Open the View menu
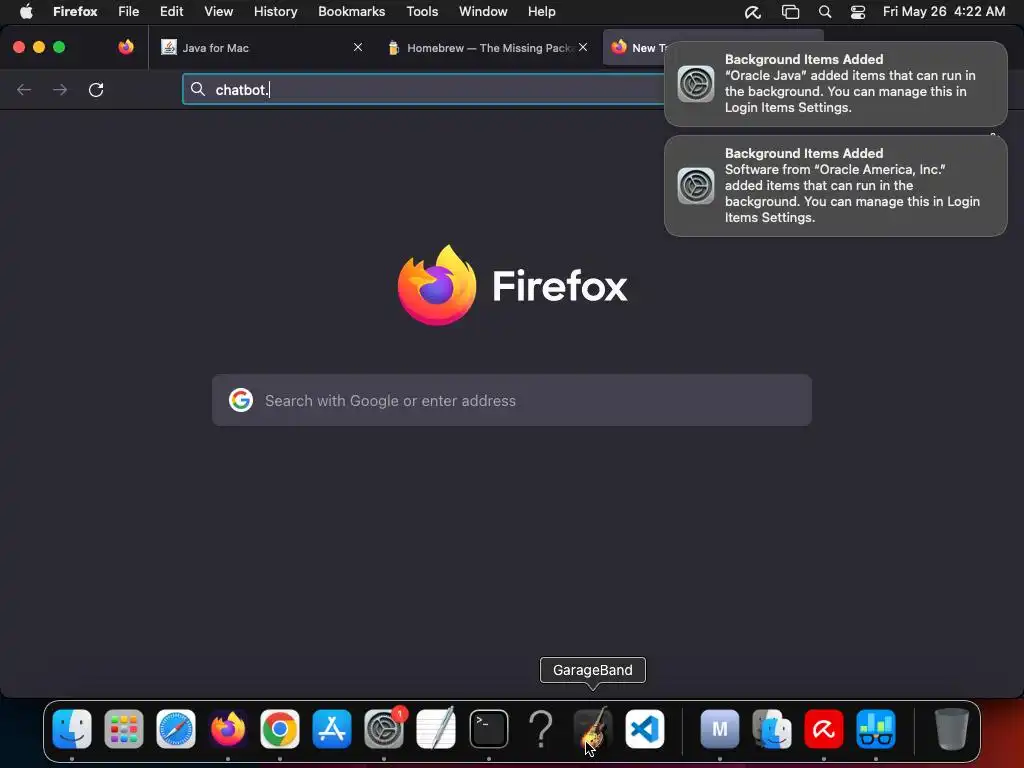Image resolution: width=1024 pixels, height=768 pixels. coord(218,11)
